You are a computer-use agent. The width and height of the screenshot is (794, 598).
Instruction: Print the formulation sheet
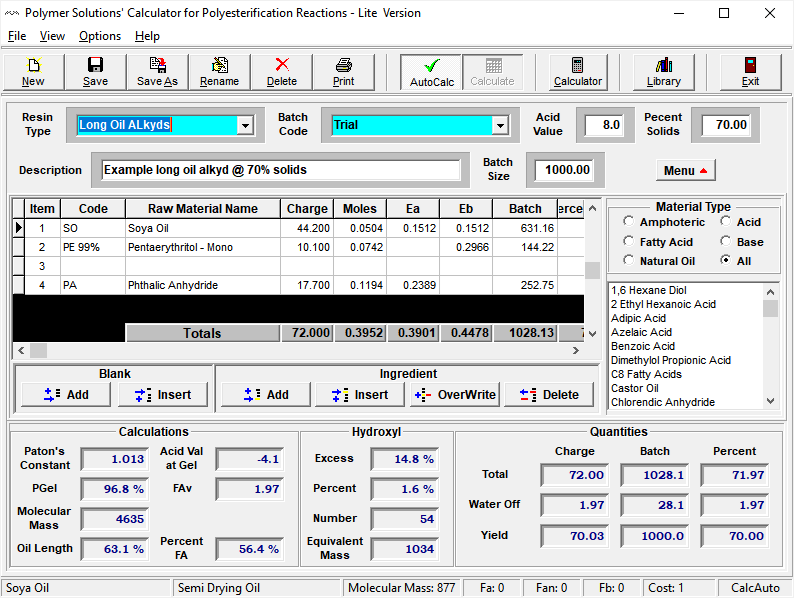(343, 72)
